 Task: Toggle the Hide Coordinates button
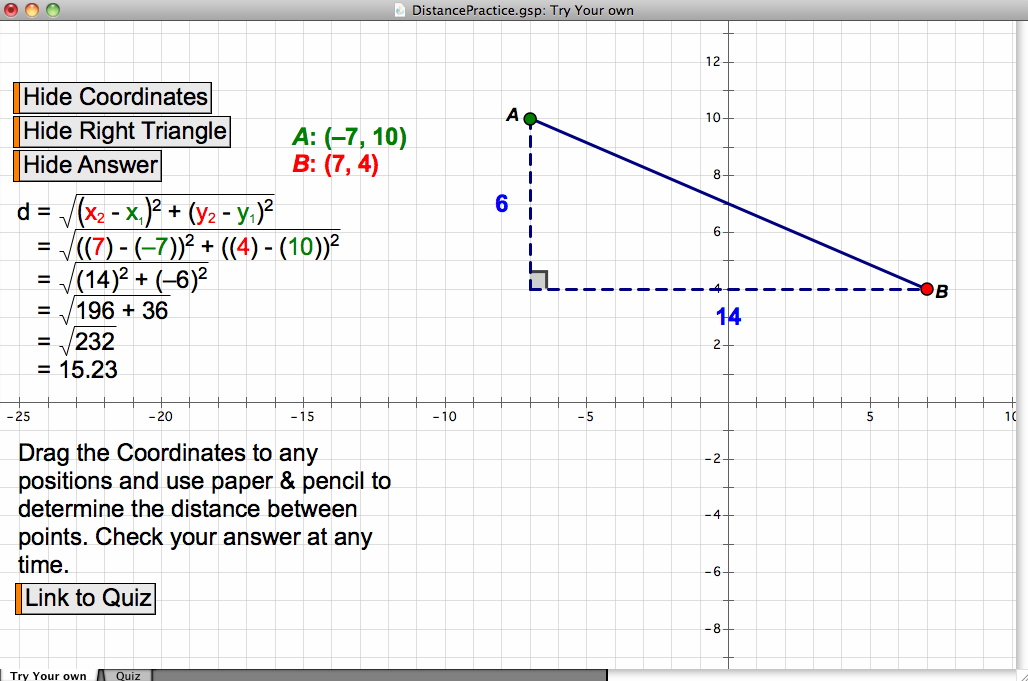[x=114, y=97]
